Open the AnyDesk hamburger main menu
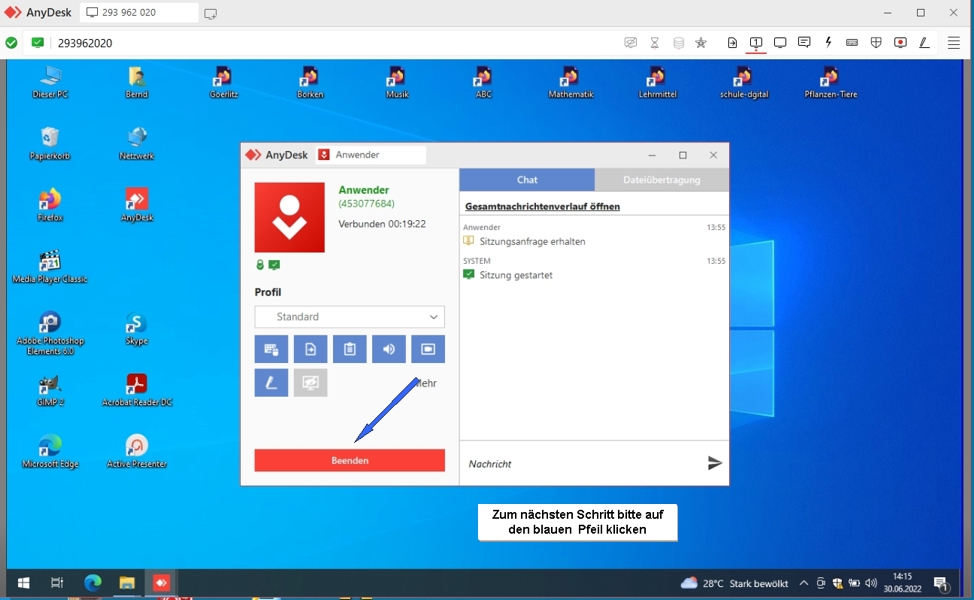The width and height of the screenshot is (974, 600). [x=954, y=43]
